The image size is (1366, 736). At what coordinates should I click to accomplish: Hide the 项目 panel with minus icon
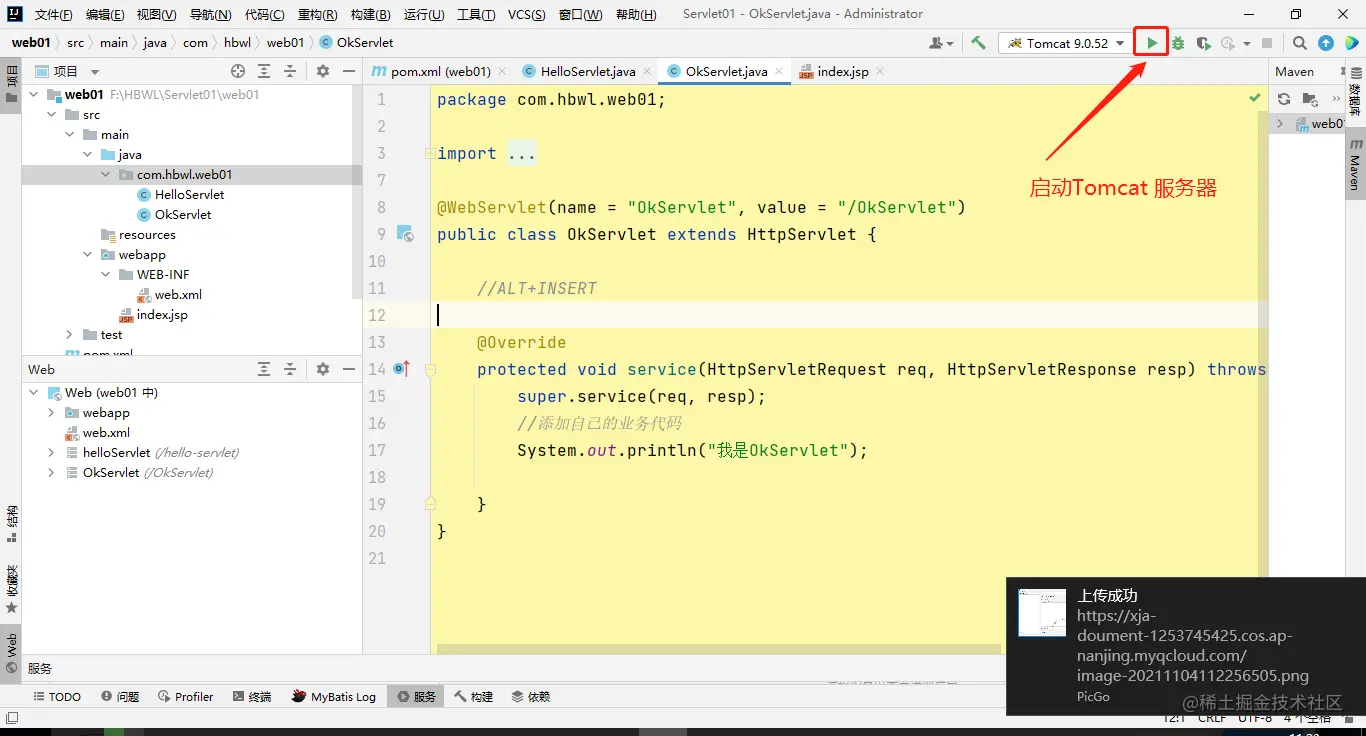[348, 71]
